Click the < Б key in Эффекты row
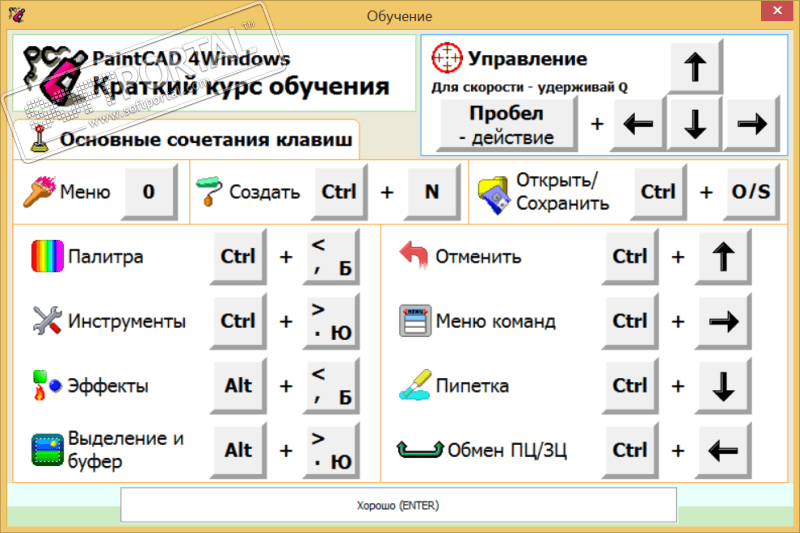 pos(331,386)
